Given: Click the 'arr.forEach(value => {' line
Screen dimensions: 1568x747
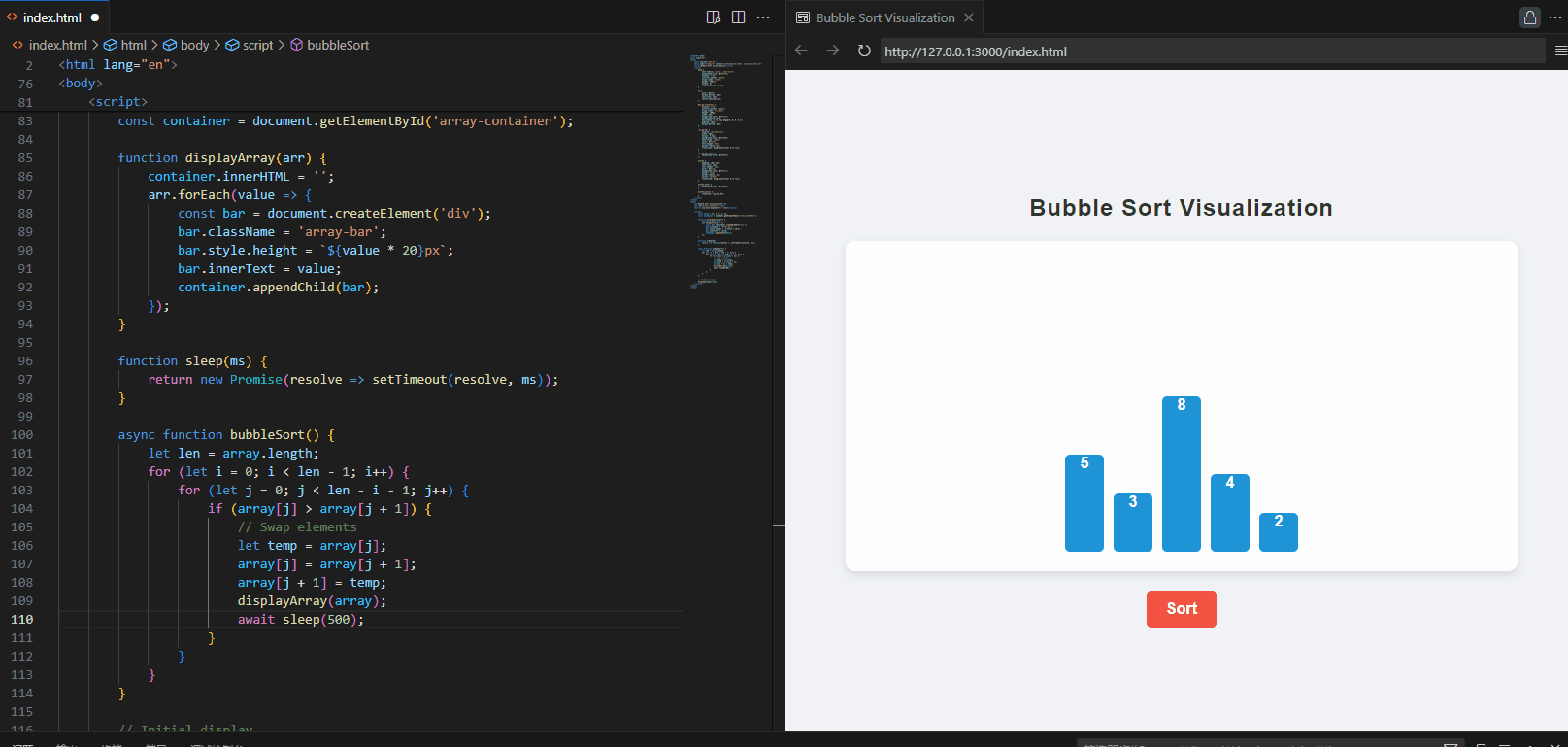Looking at the screenshot, I should click(x=230, y=195).
